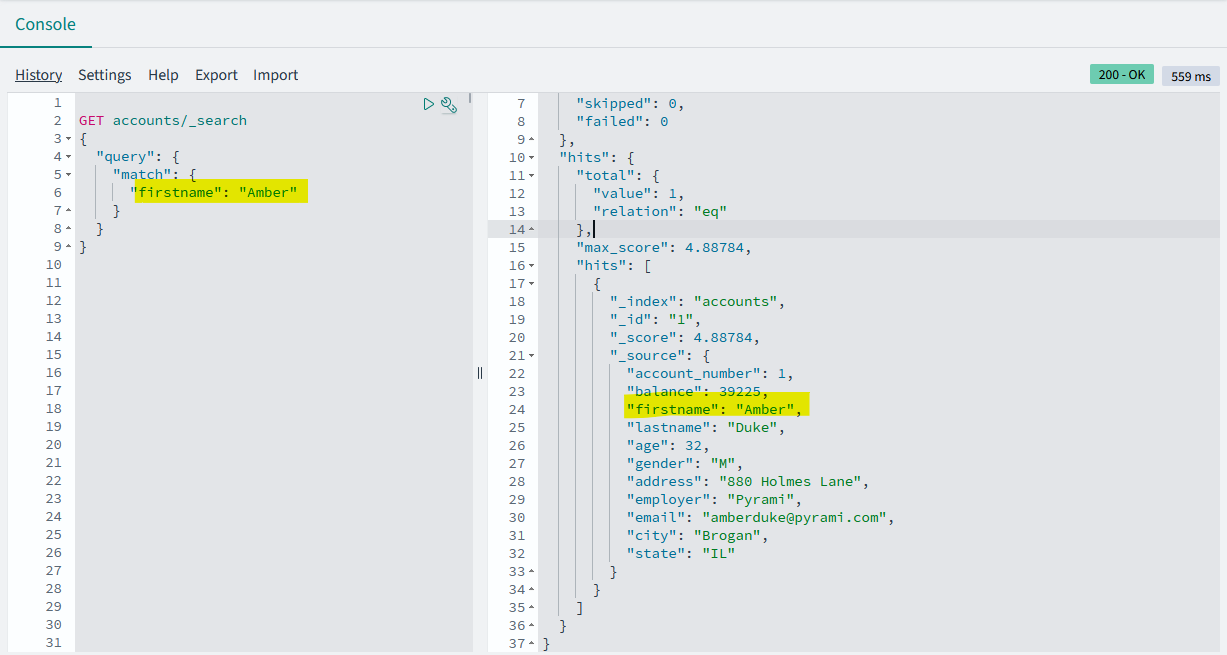Open the wrench request options icon
1227x655 pixels.
448,104
